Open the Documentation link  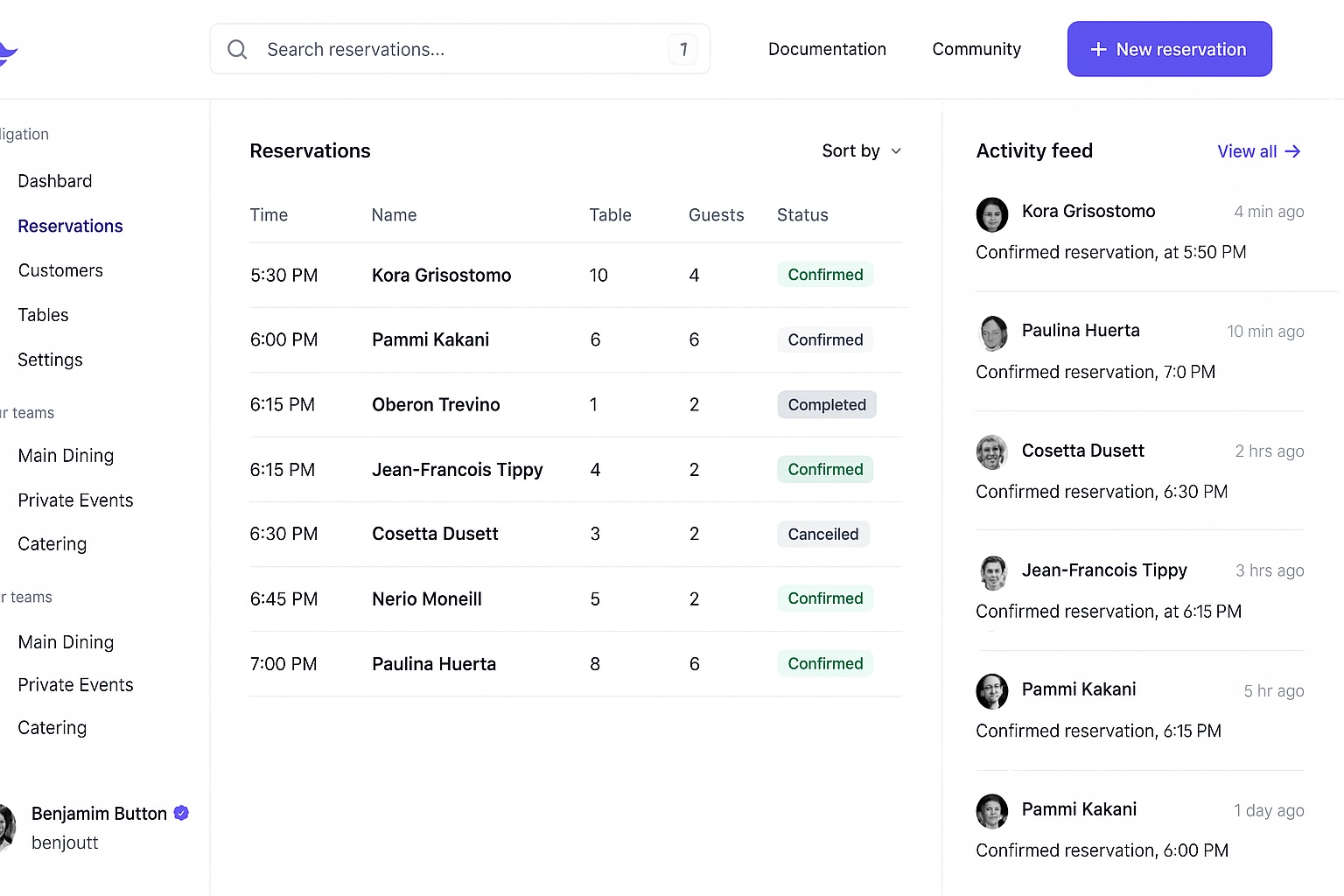coord(827,50)
